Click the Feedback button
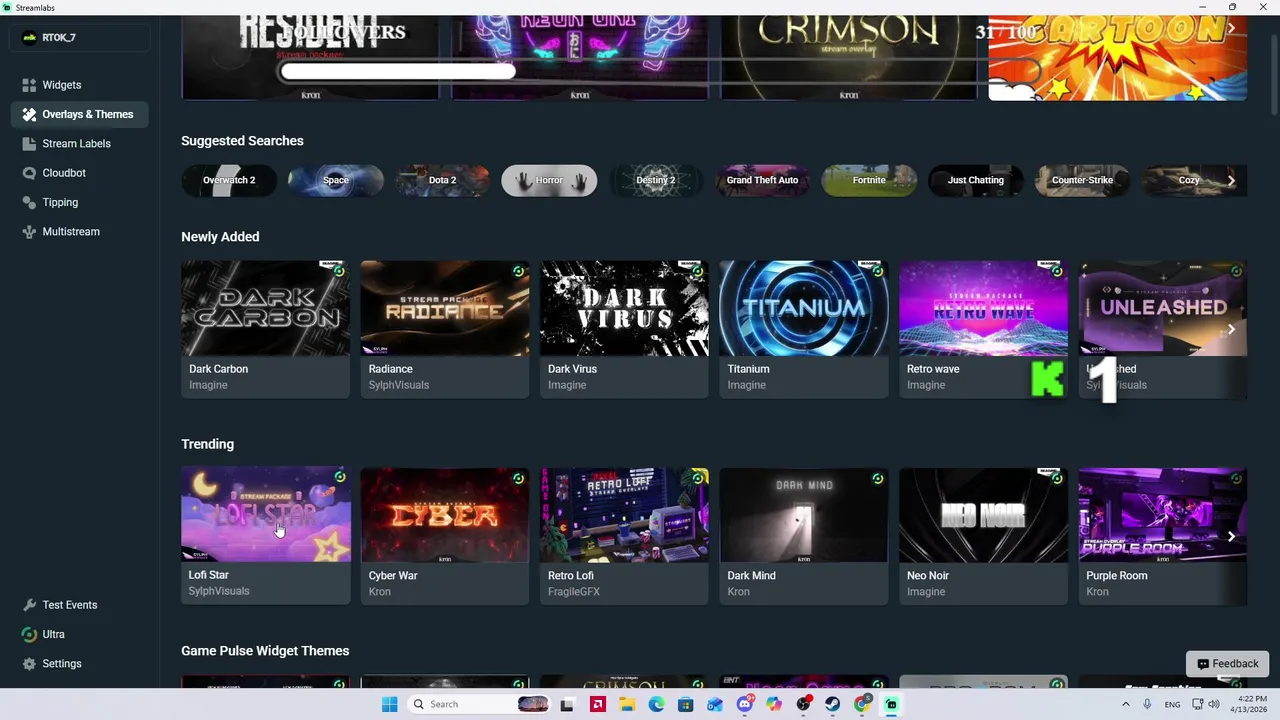This screenshot has height=720, width=1280. click(1227, 664)
